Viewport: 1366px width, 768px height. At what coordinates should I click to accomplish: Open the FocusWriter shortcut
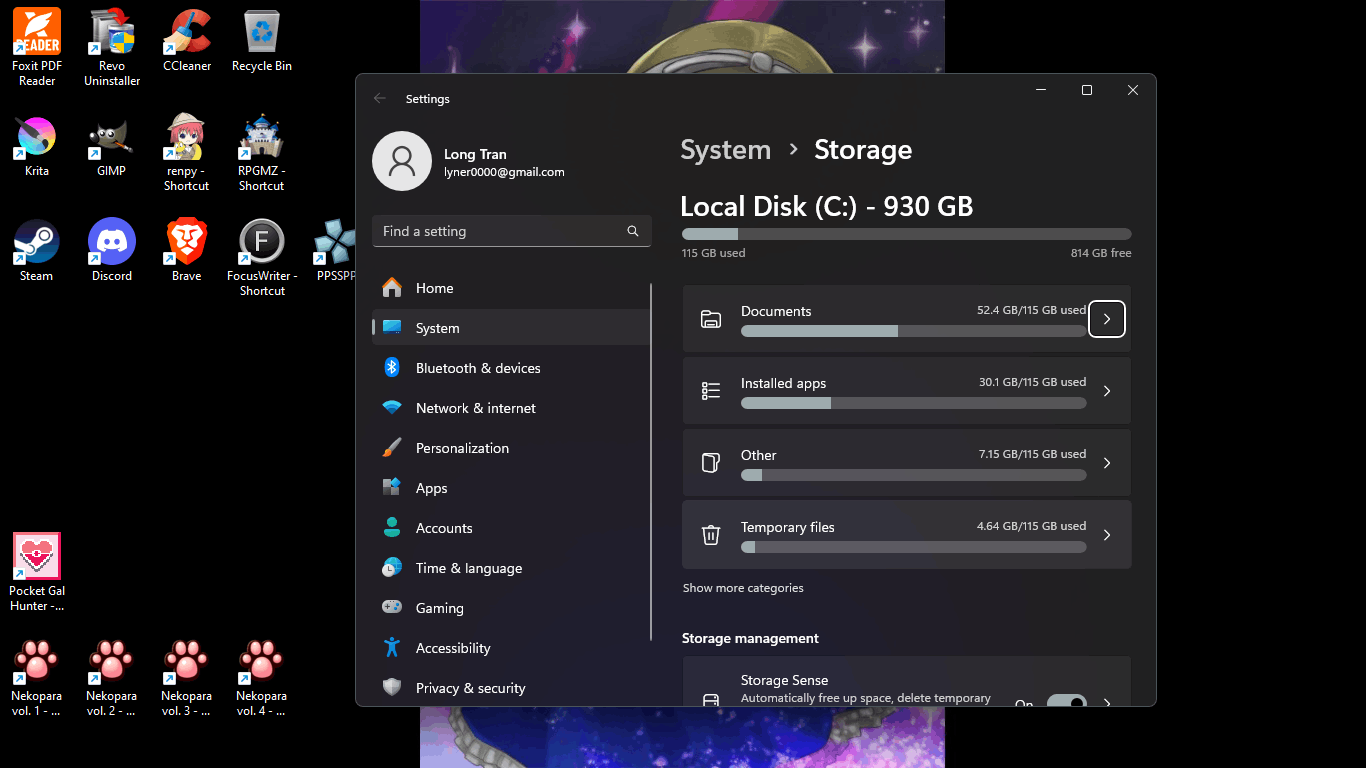262,258
